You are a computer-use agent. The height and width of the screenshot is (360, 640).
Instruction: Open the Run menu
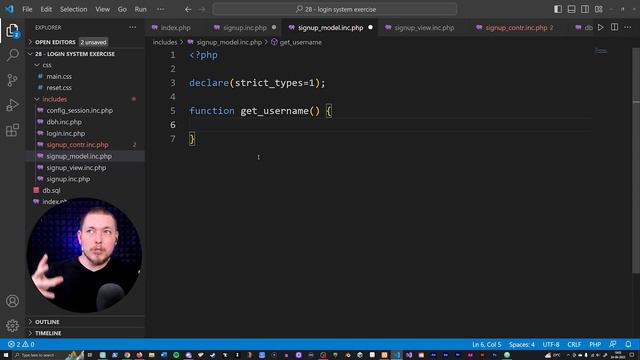(x=140, y=9)
